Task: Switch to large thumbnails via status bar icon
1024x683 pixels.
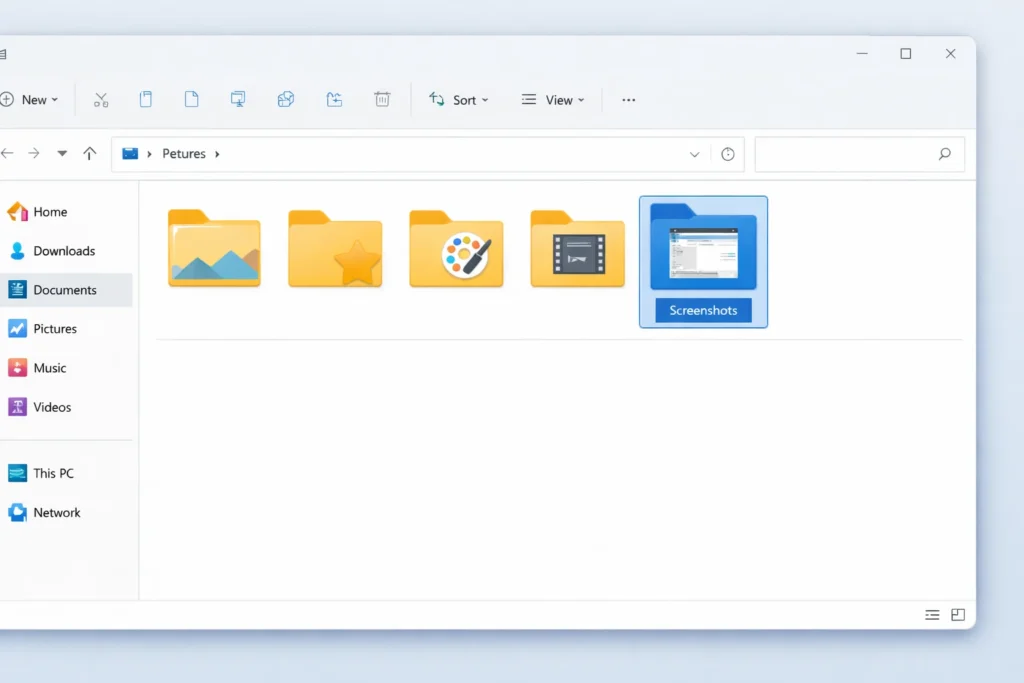Action: 959,614
